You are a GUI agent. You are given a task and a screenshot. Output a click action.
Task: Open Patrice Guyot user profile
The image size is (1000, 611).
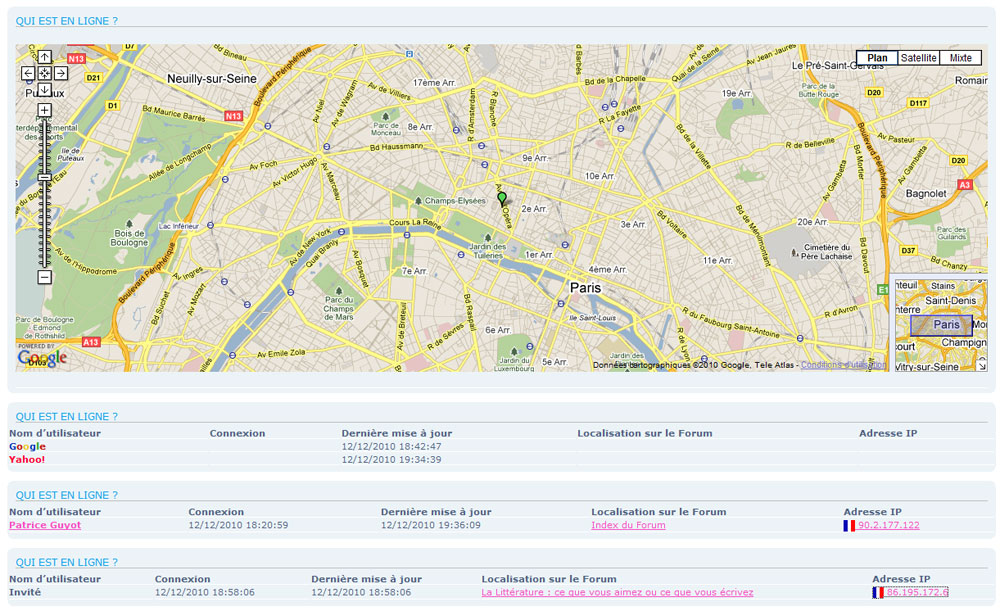click(45, 525)
